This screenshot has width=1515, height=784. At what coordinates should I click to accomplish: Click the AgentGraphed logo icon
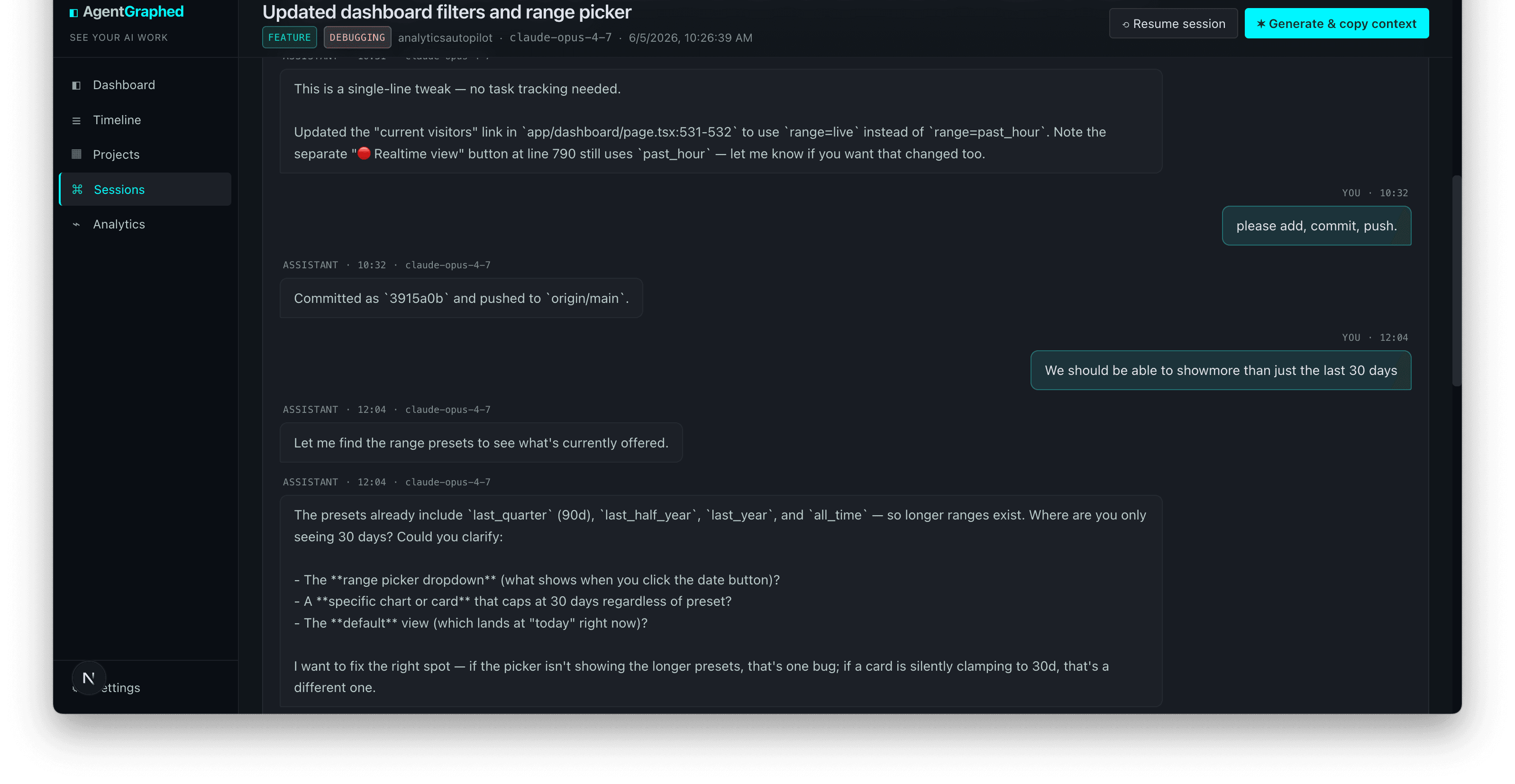tap(73, 12)
